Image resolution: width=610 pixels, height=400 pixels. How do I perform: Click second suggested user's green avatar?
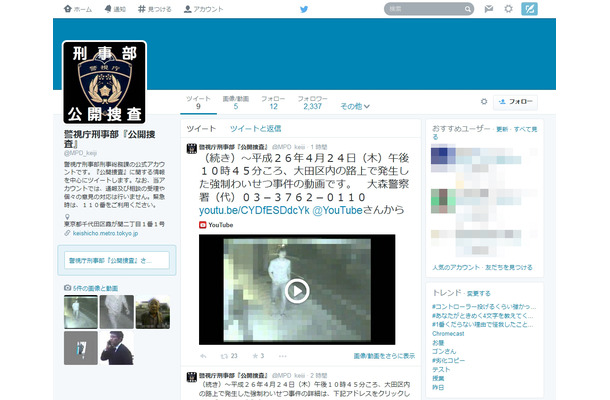point(443,201)
